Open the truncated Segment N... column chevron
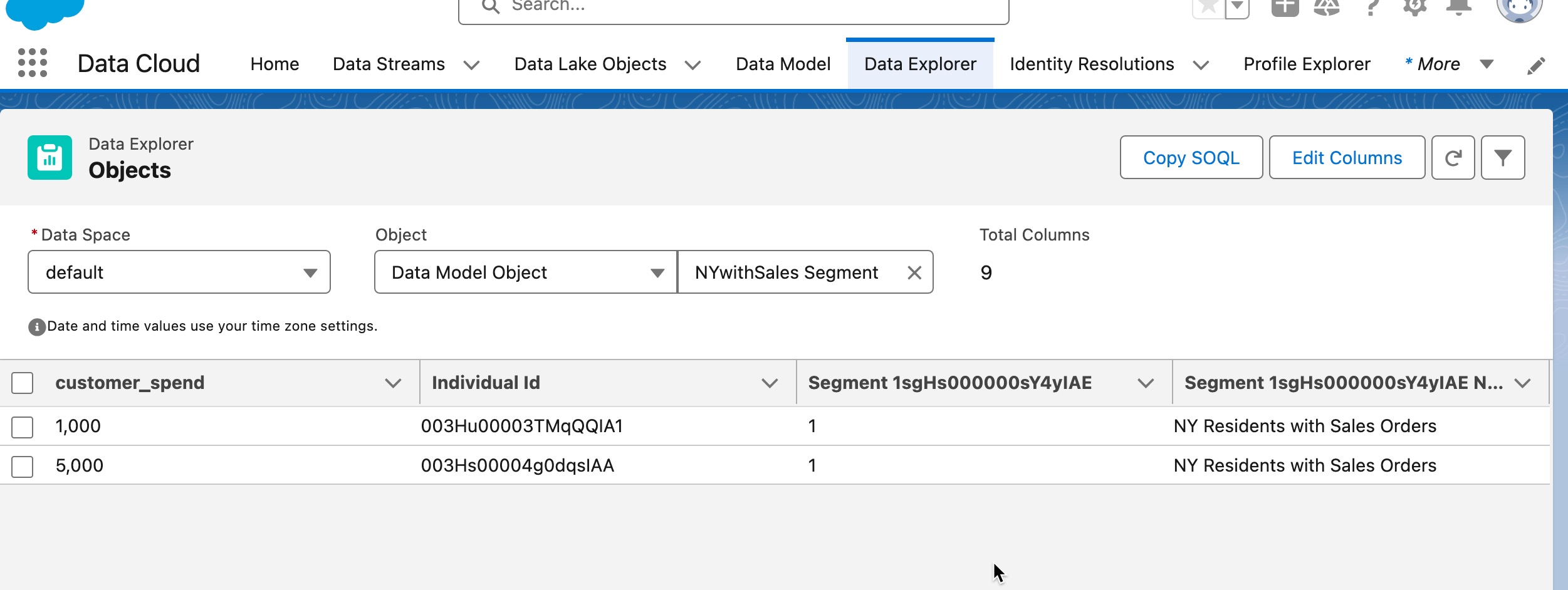This screenshot has width=1568, height=590. (1522, 383)
